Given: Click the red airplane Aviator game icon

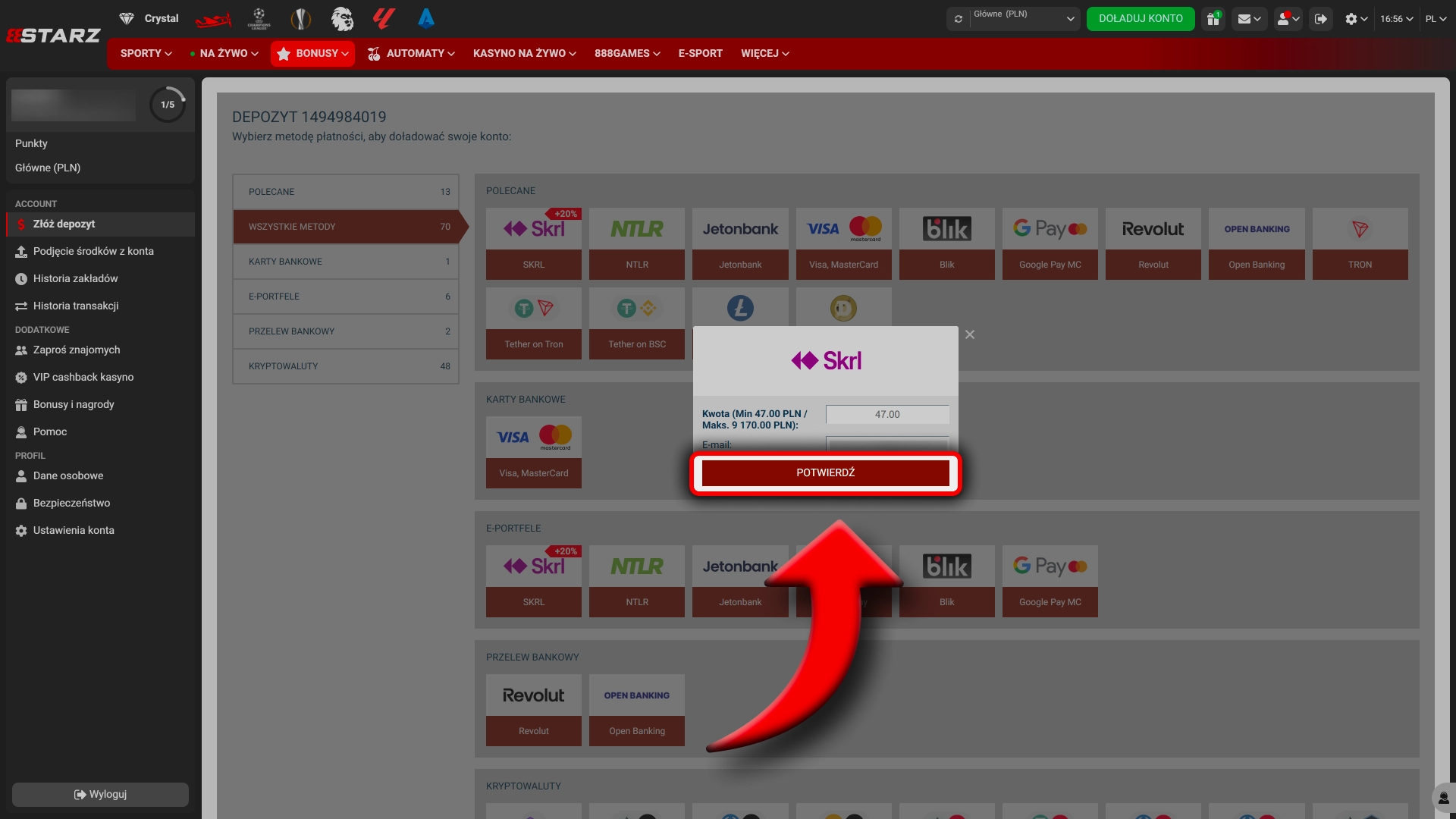Looking at the screenshot, I should [x=213, y=19].
